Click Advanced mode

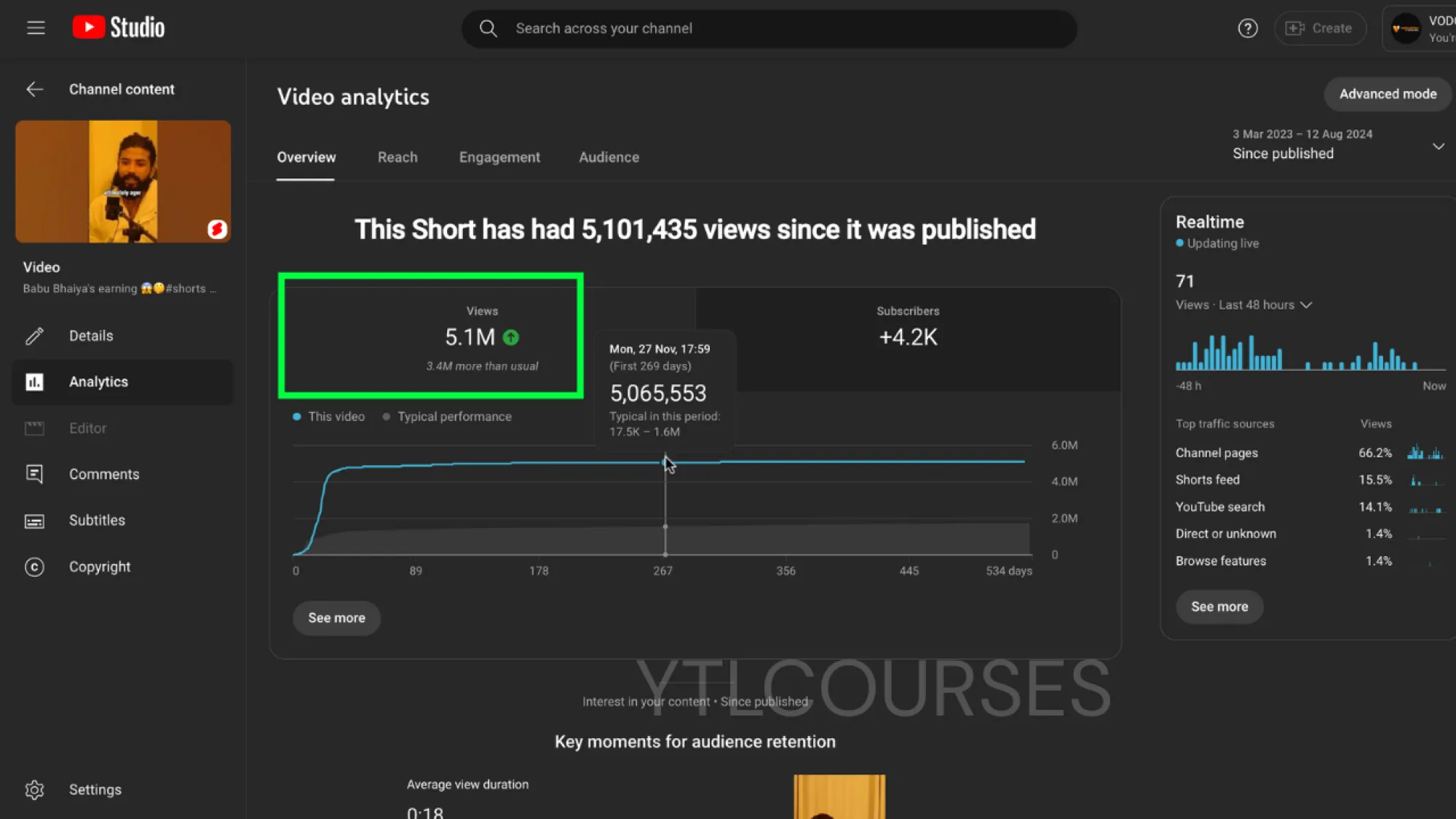(1387, 94)
